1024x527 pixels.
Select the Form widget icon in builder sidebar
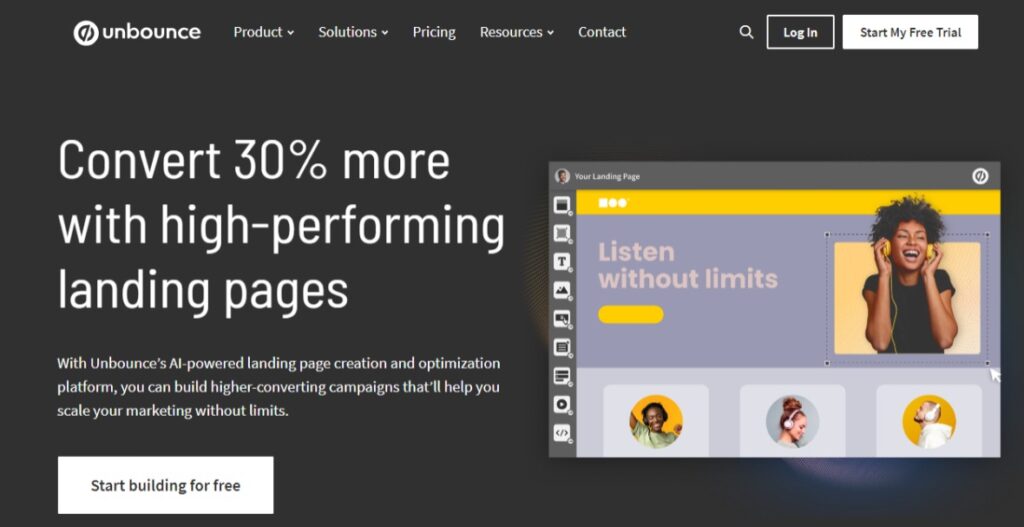(x=562, y=347)
